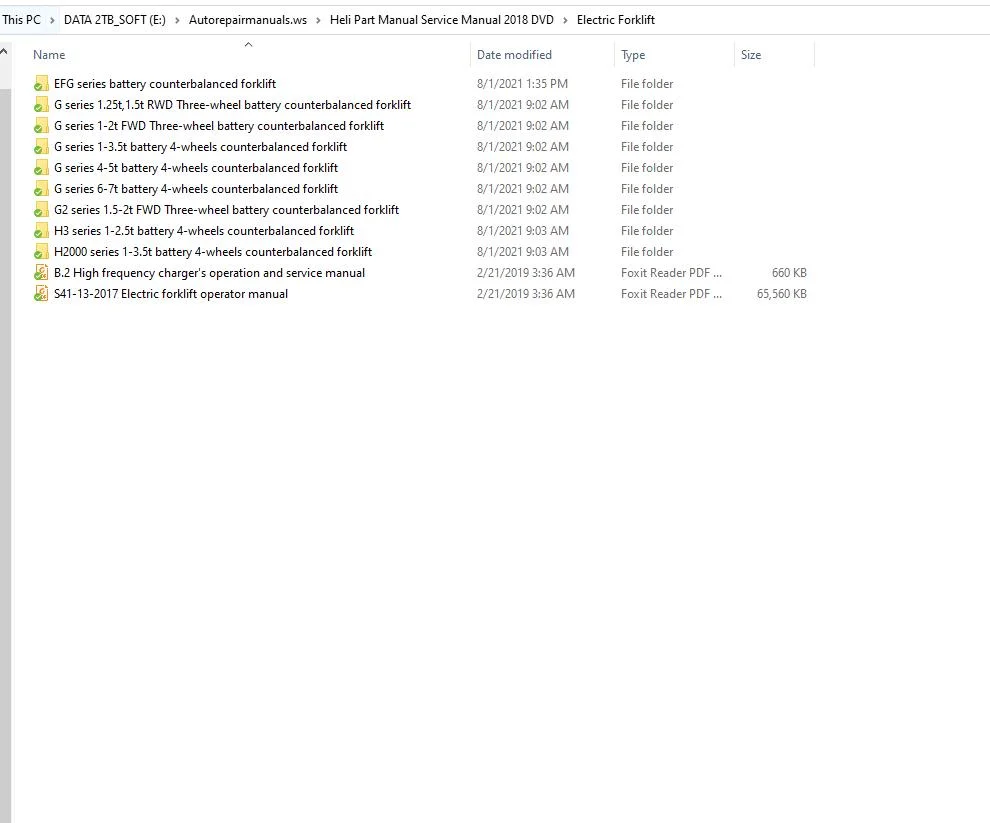Click File folder type of G2 series row
Image resolution: width=990 pixels, height=823 pixels.
point(647,210)
